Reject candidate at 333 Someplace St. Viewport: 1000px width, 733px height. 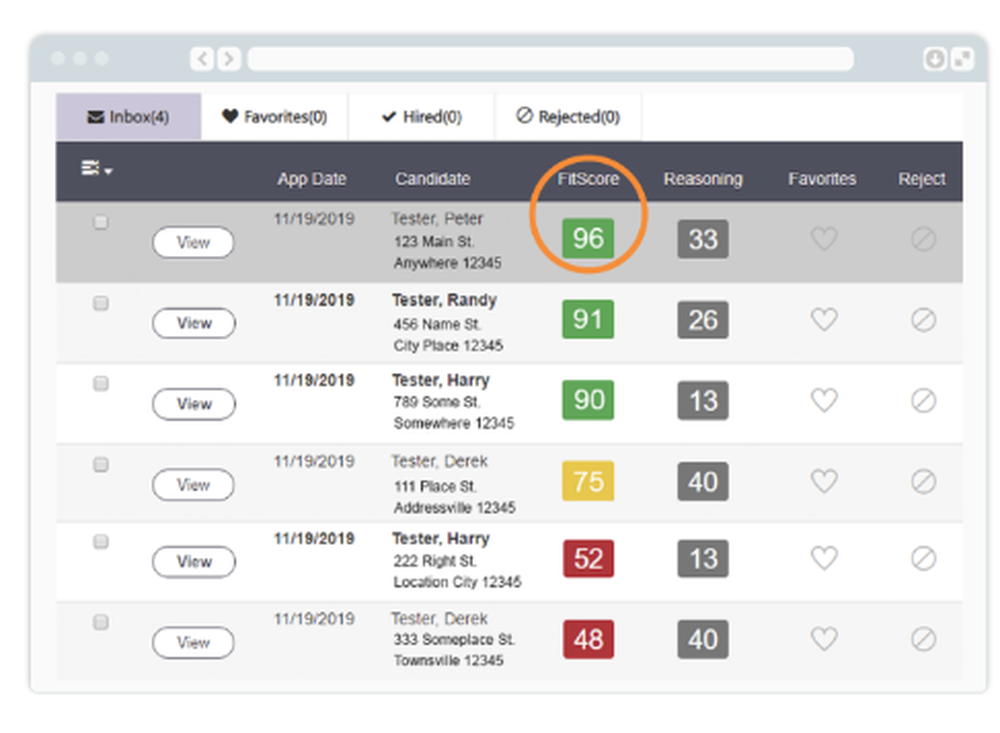[x=923, y=639]
